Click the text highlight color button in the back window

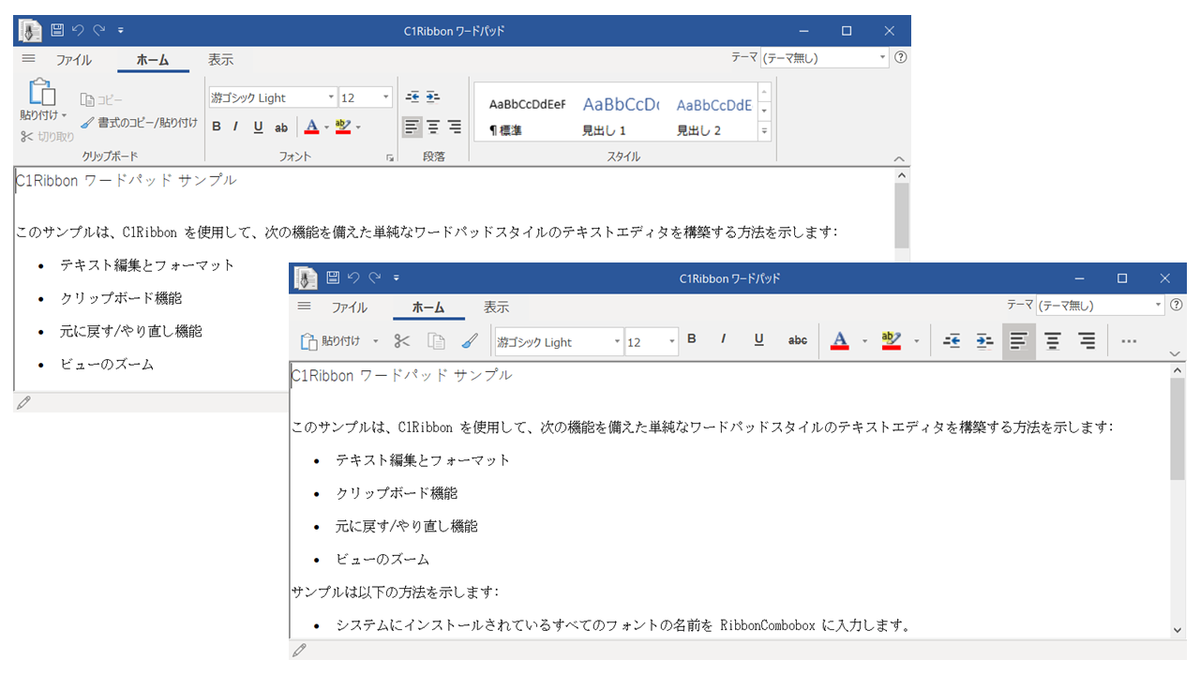coord(344,127)
